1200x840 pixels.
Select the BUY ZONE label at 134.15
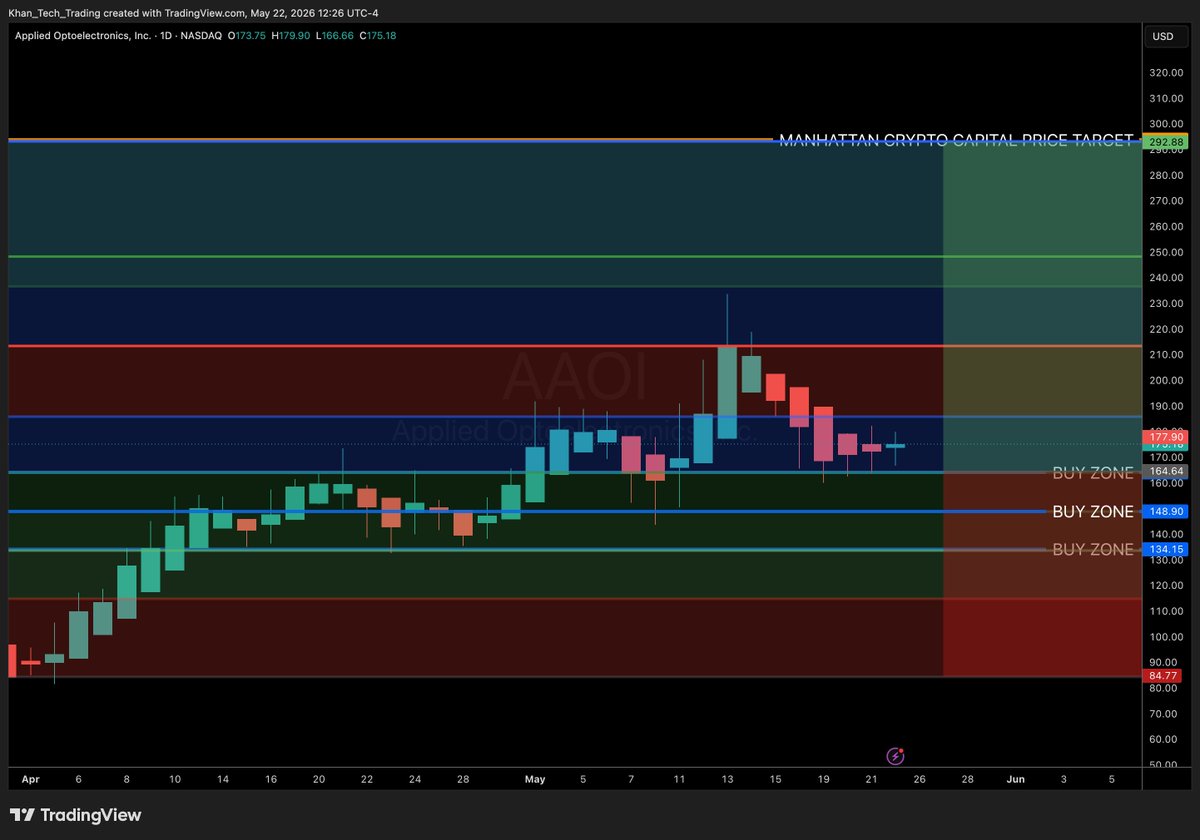point(1093,549)
